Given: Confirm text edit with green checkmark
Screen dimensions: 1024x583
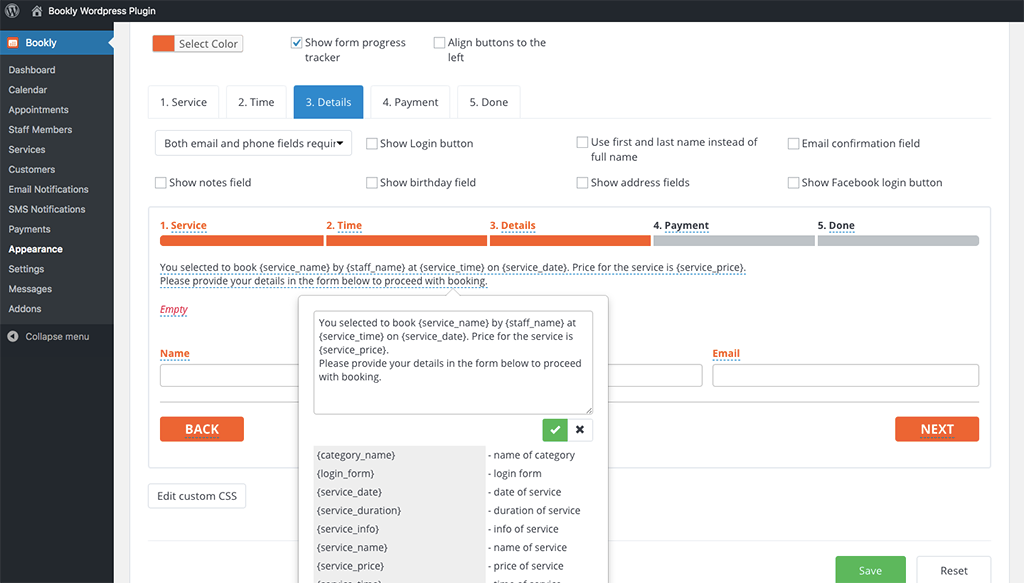Looking at the screenshot, I should [554, 430].
